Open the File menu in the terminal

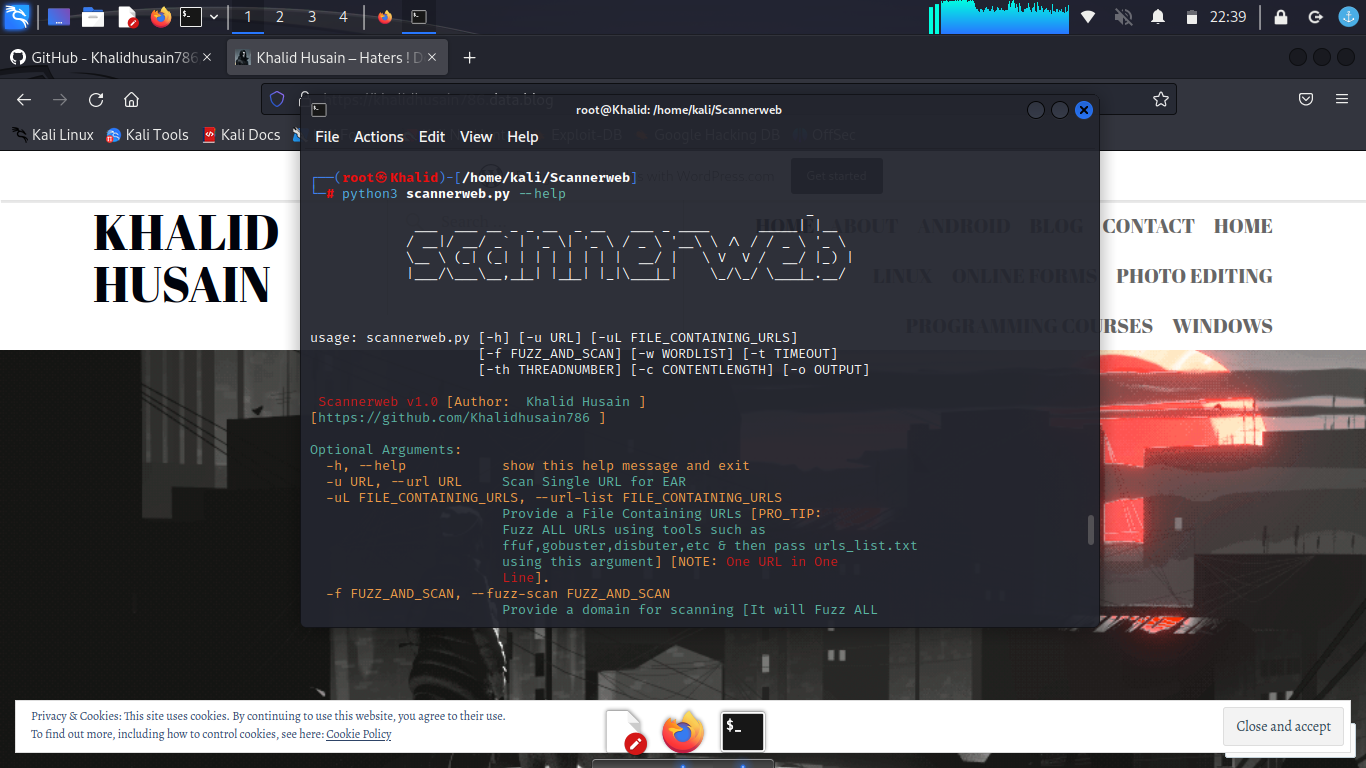click(x=327, y=137)
